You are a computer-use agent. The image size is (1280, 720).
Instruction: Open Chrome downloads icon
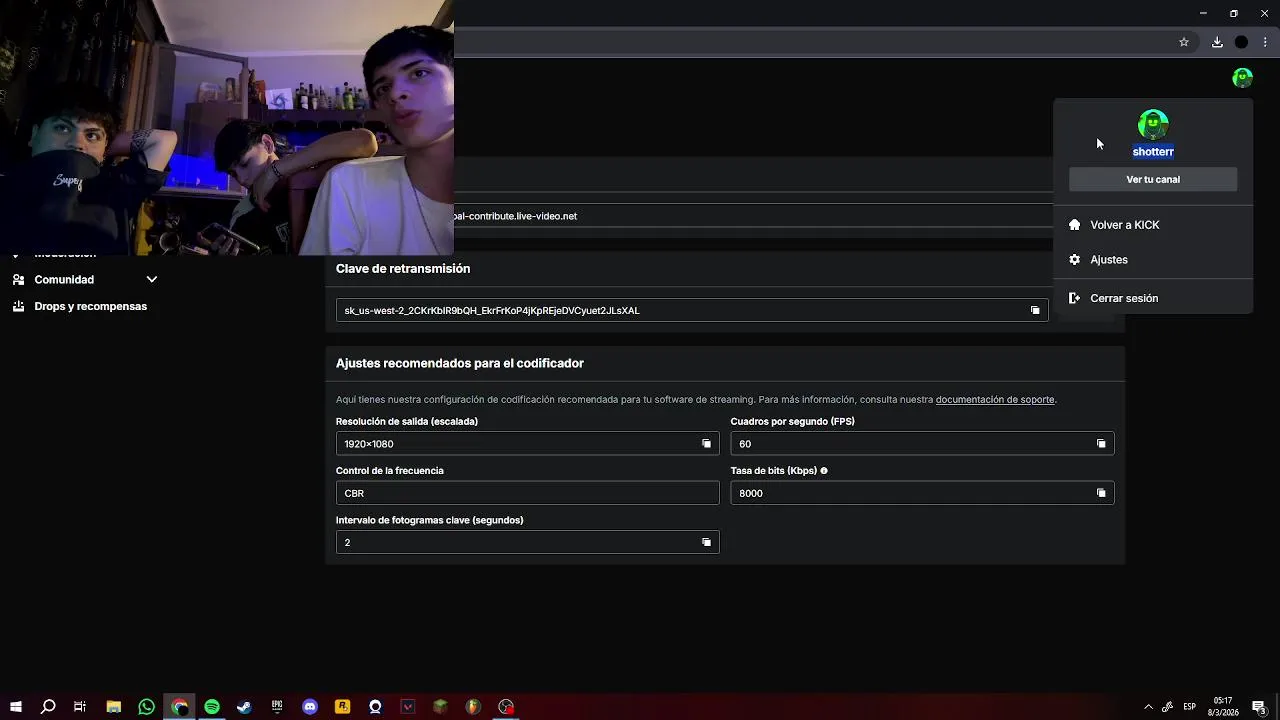pos(1217,42)
